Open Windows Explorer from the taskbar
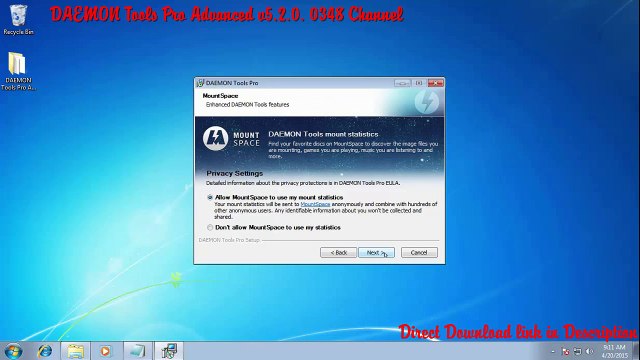 76,351
